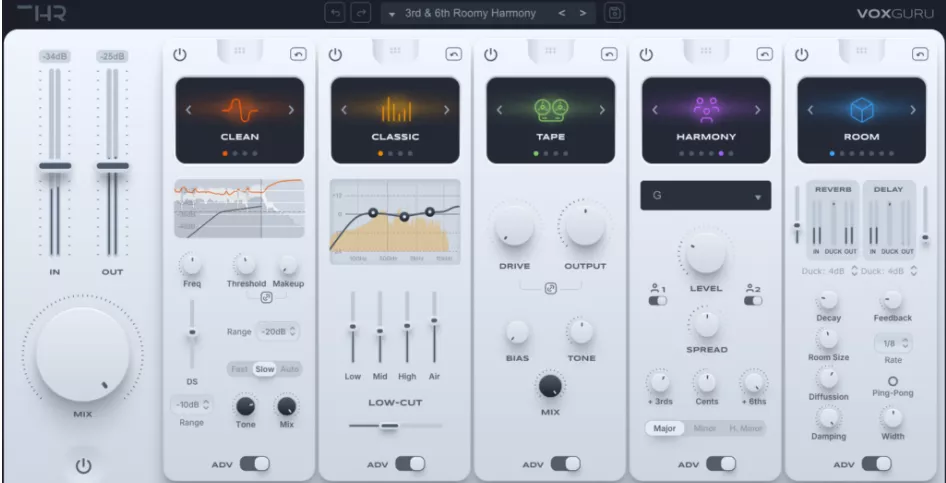Switch to the next TAPE module type
This screenshot has width=946, height=483.
point(602,110)
